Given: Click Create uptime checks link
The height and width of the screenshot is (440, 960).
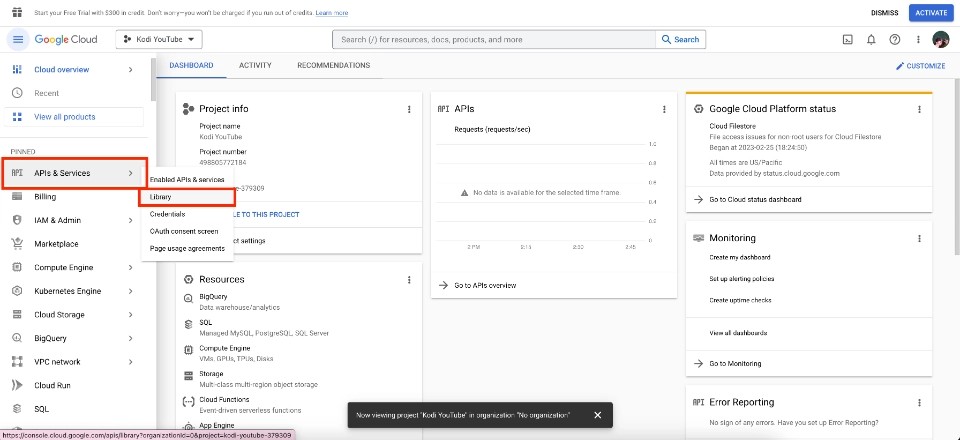Looking at the screenshot, I should click(740, 300).
